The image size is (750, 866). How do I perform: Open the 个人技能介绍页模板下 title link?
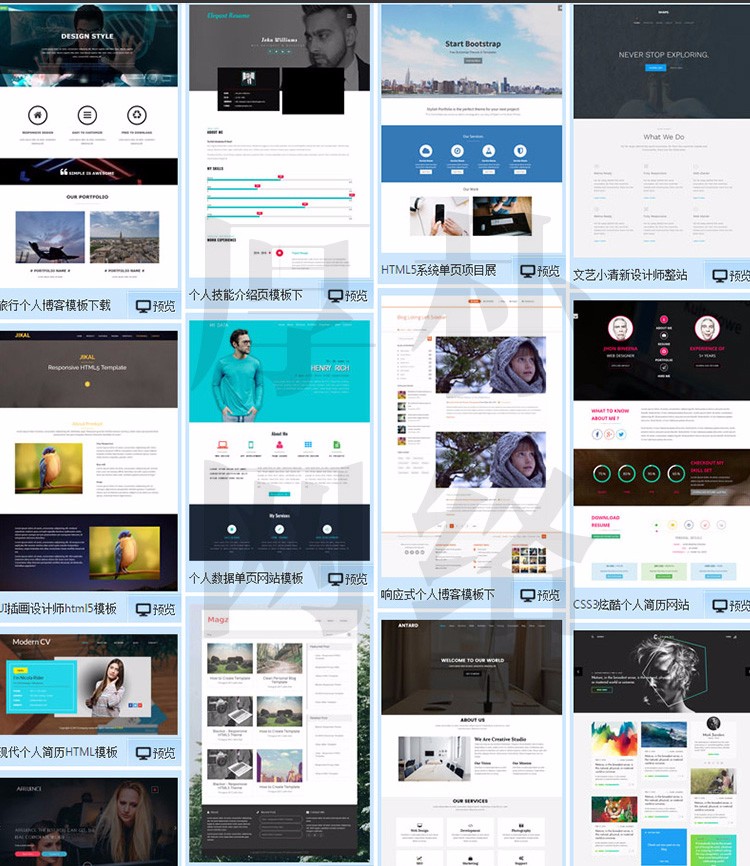(246, 295)
